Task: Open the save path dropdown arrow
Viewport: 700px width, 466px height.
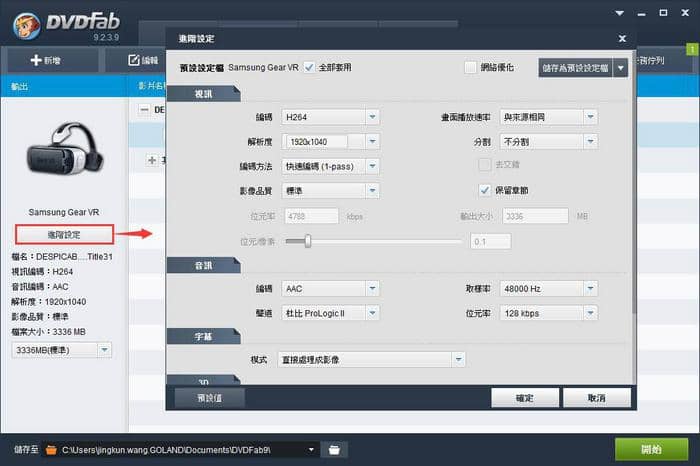Action: pos(311,449)
